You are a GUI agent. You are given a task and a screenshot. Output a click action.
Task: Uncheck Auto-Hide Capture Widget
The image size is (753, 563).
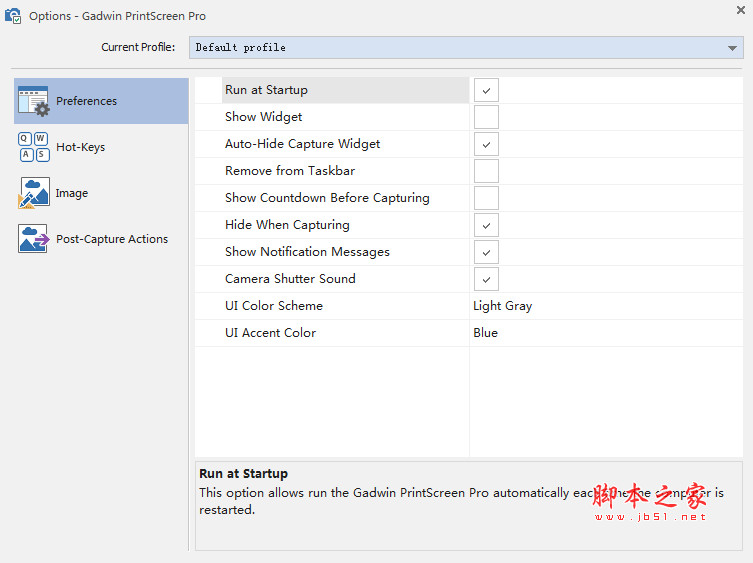pos(486,144)
